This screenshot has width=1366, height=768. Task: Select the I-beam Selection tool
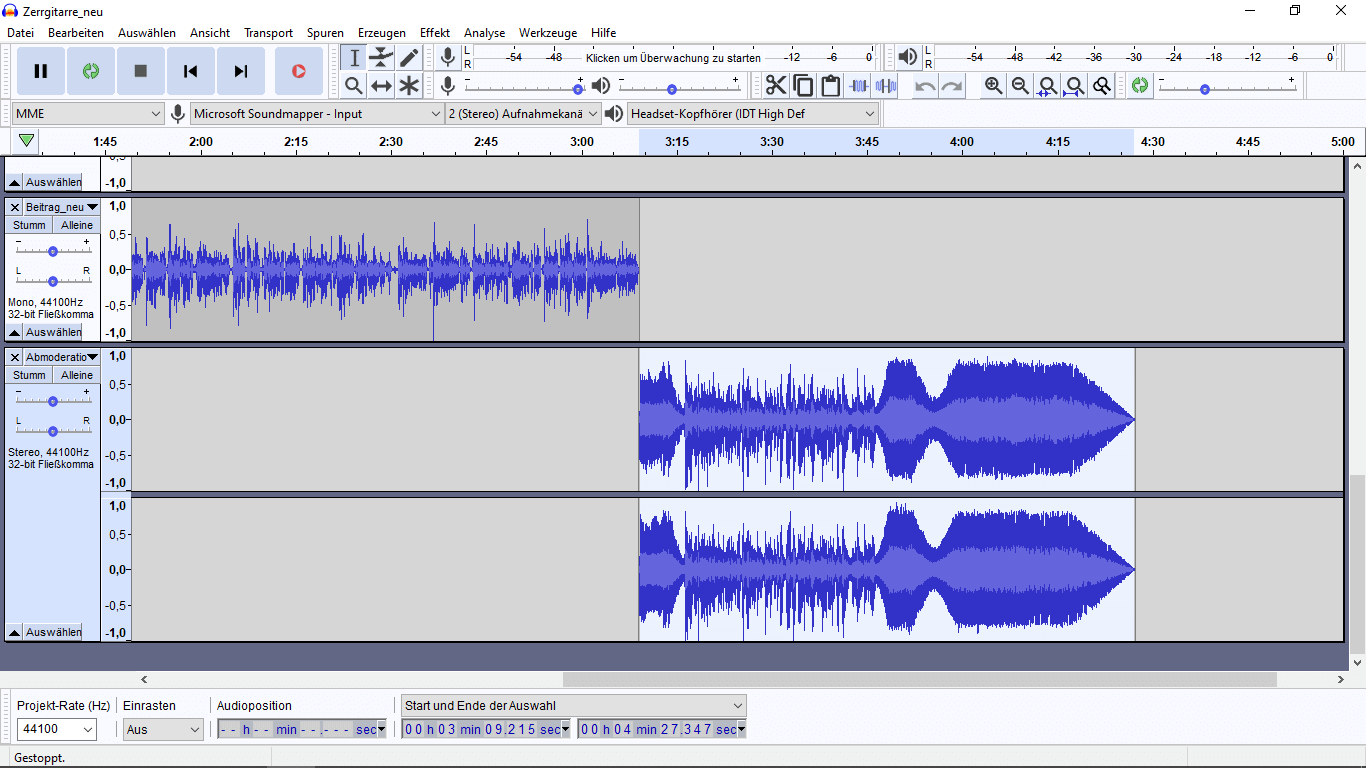354,58
